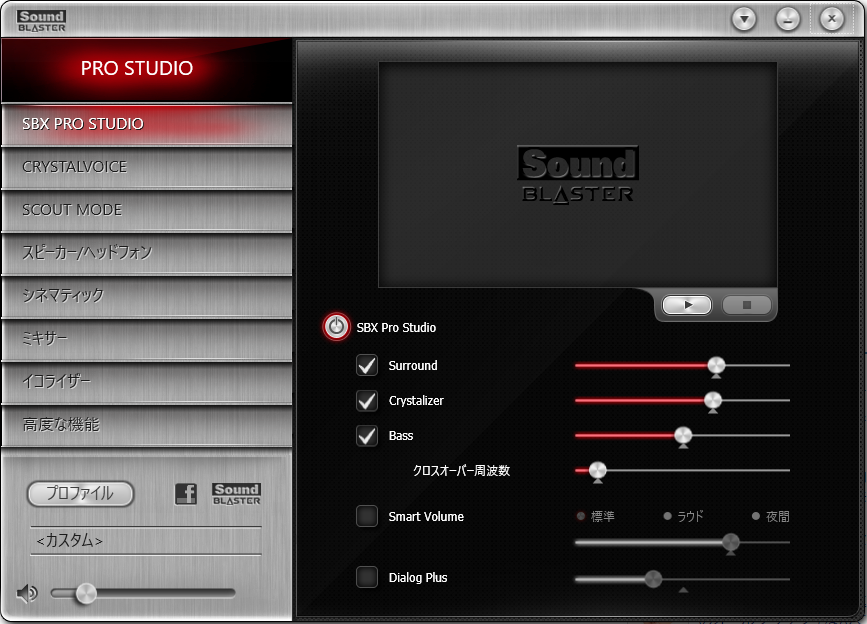Click the プロファイル button
Viewport: 867px width, 624px height.
[x=81, y=494]
